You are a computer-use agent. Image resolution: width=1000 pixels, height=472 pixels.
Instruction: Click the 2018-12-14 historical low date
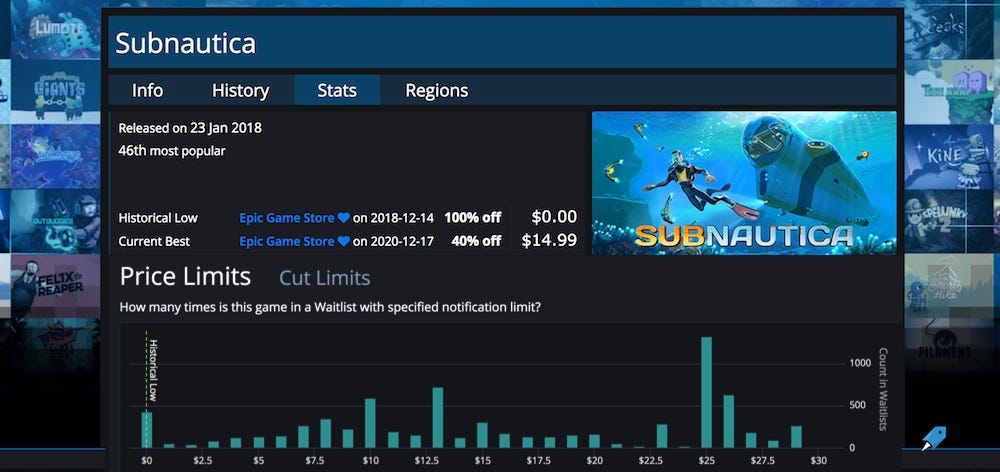402,218
